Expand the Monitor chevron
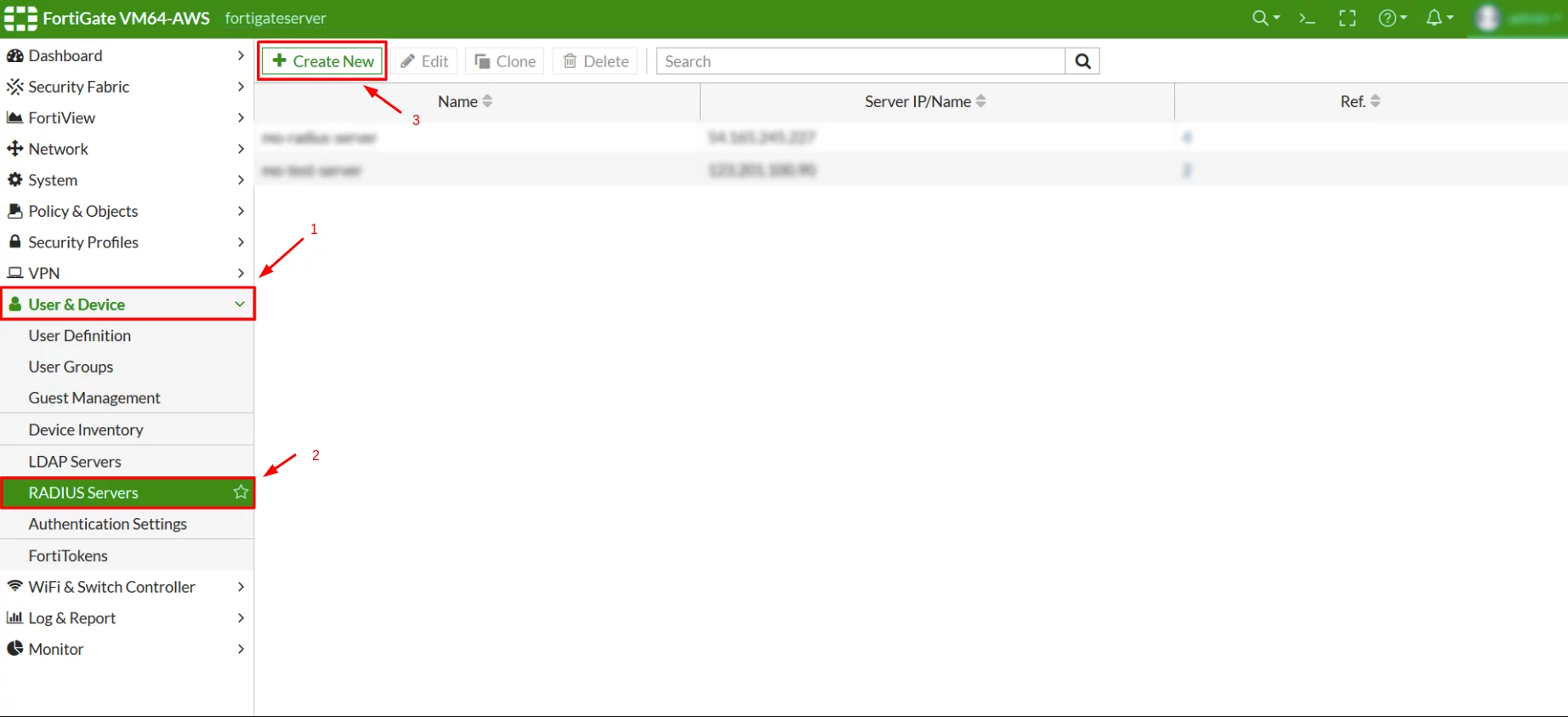The image size is (1568, 717). click(x=241, y=648)
